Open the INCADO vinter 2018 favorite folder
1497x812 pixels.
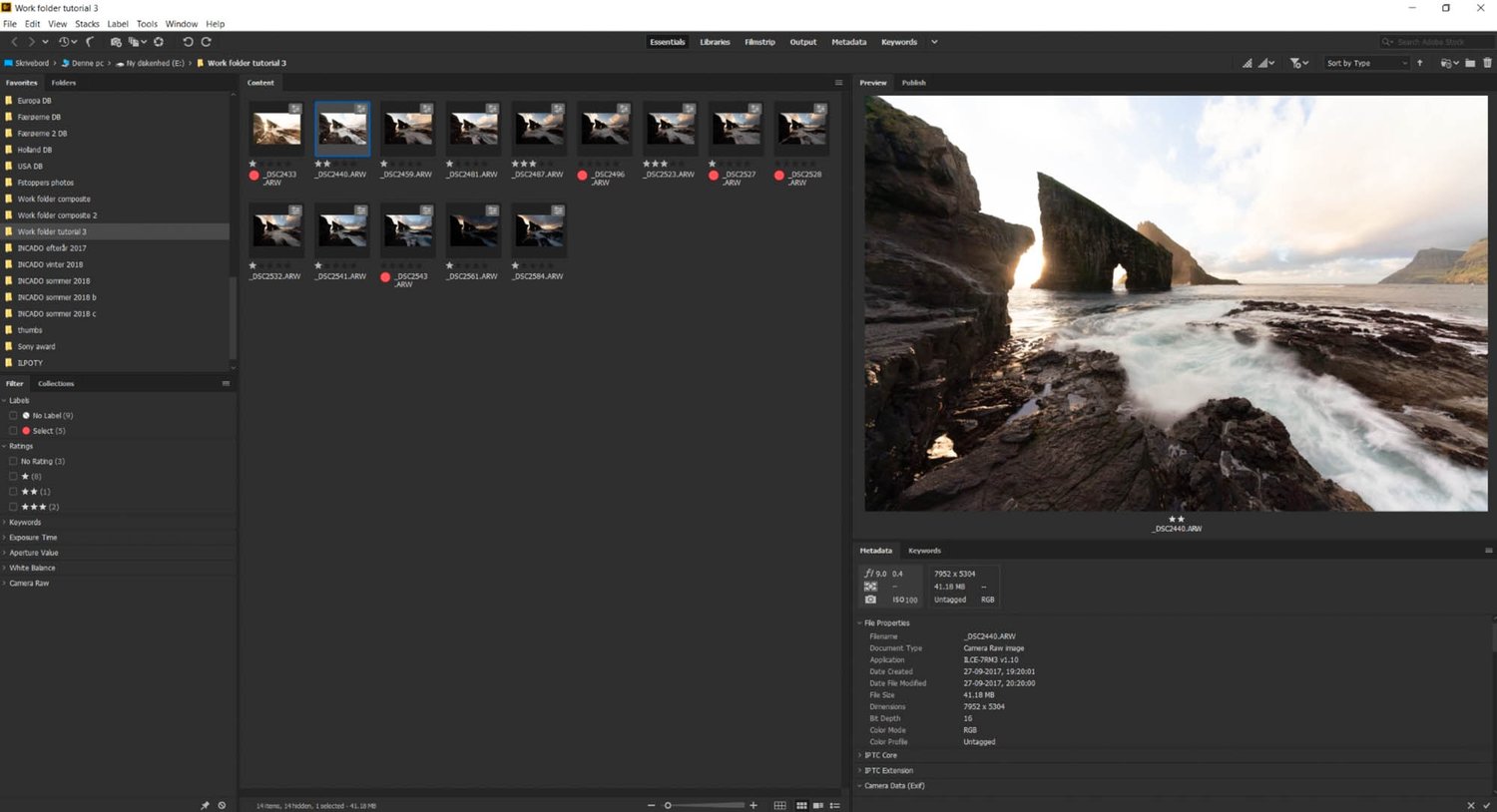[50, 264]
